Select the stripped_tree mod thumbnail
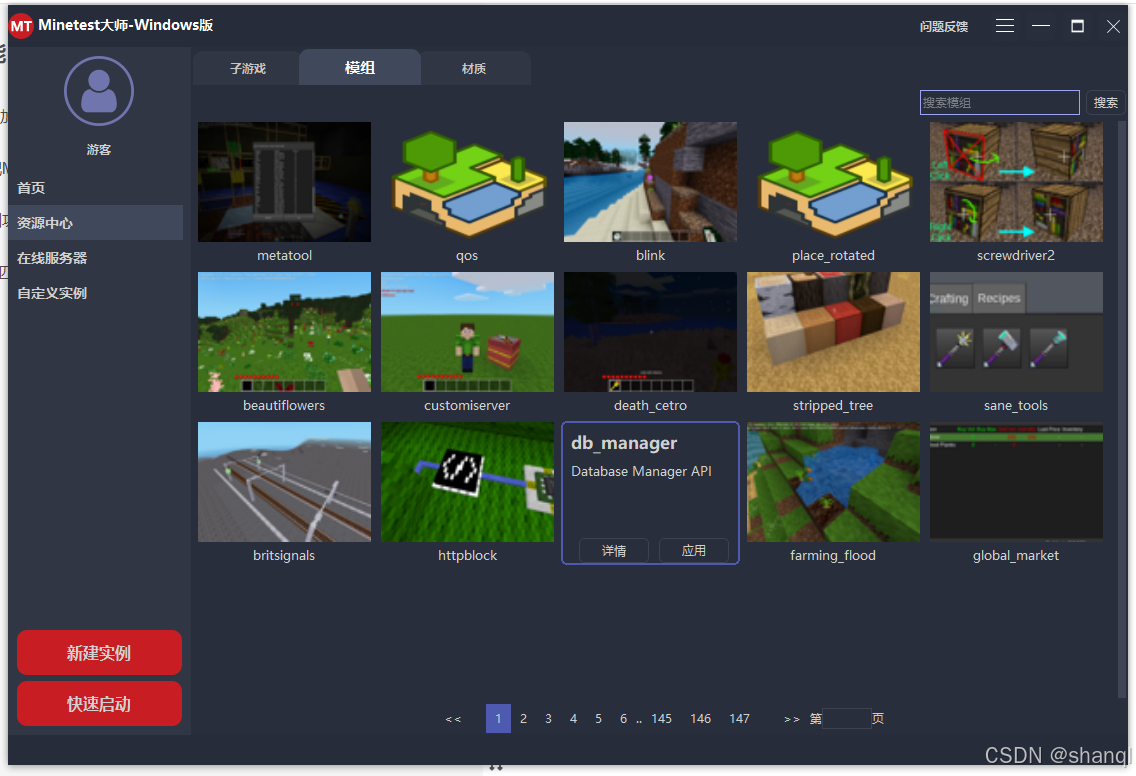 click(833, 332)
